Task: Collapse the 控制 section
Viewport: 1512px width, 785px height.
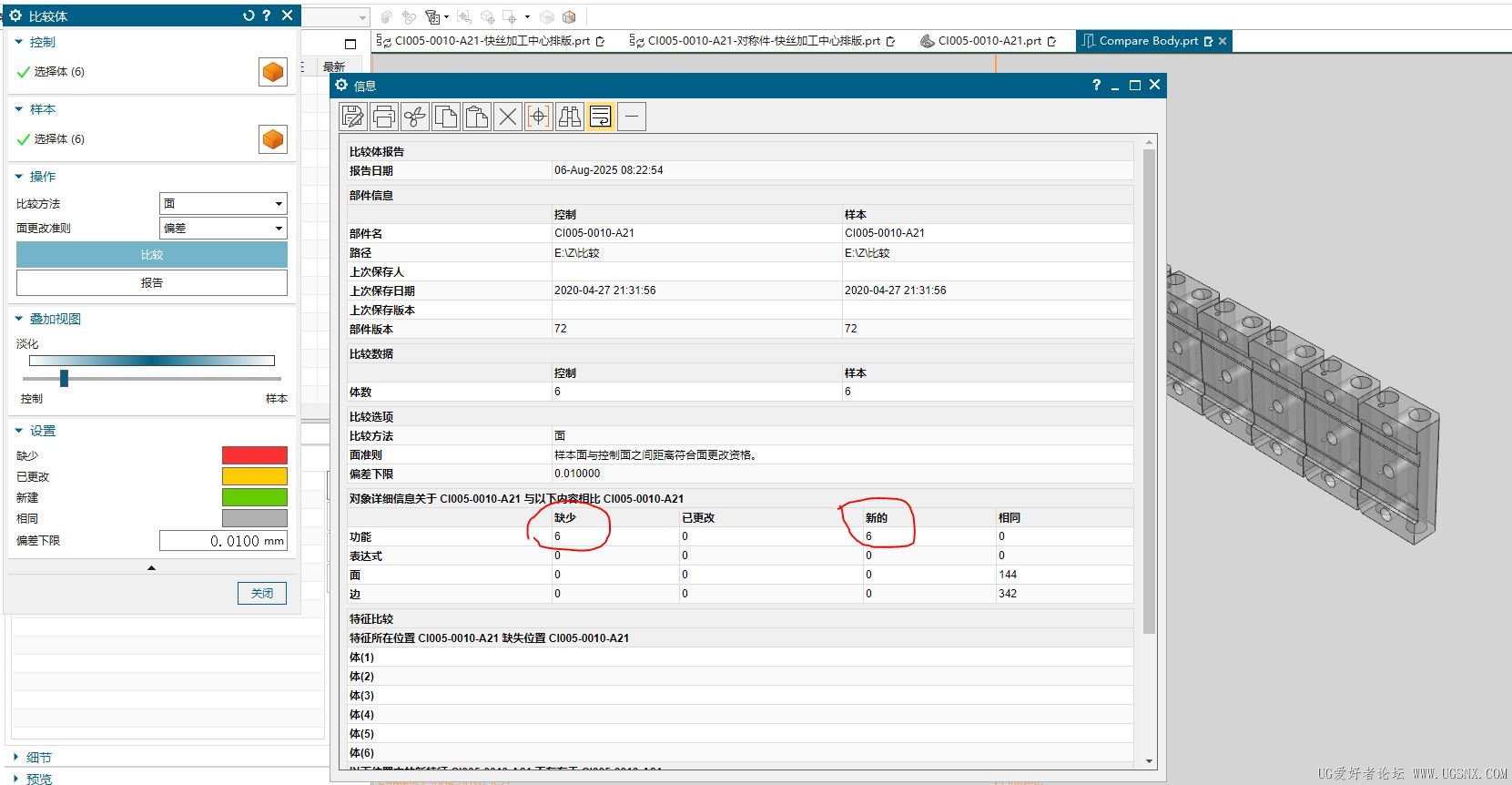Action: pos(19,42)
